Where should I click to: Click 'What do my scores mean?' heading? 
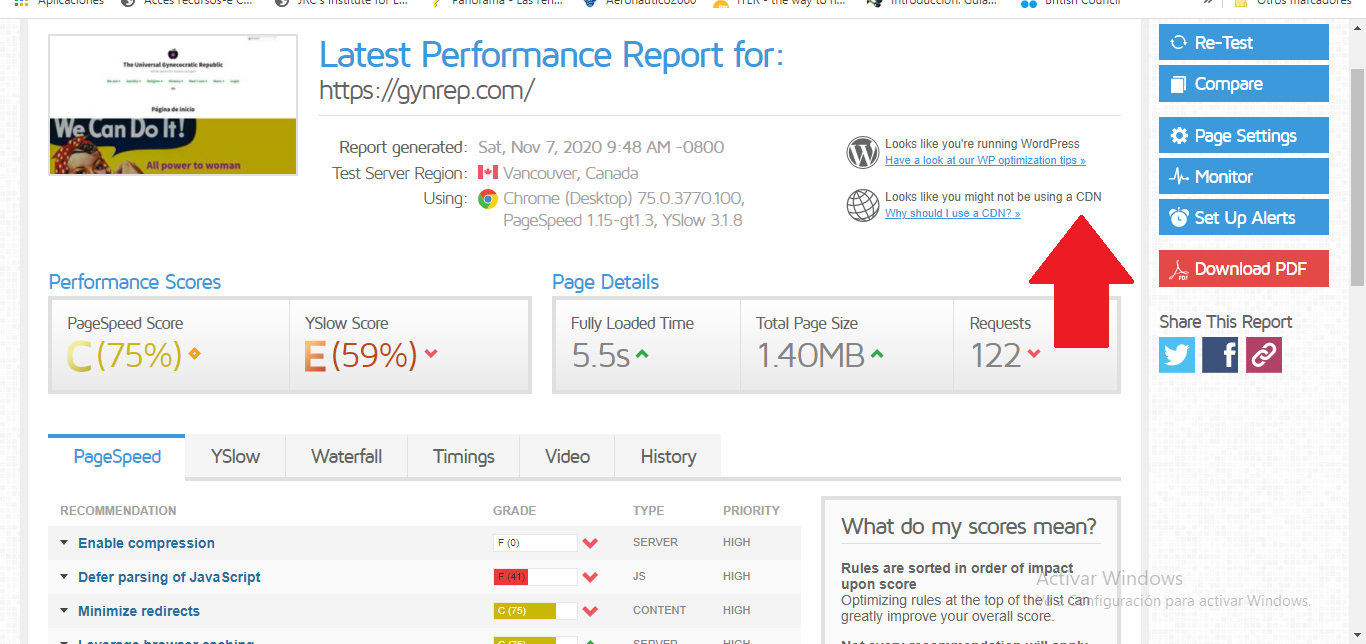(x=969, y=526)
